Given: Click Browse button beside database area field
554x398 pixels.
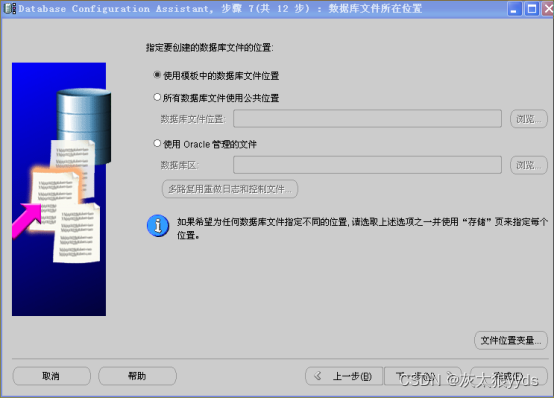Looking at the screenshot, I should point(529,165).
